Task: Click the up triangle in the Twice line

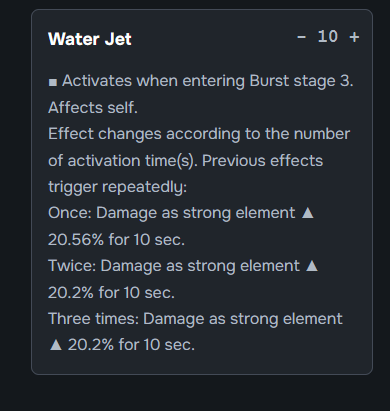Action: tap(312, 266)
